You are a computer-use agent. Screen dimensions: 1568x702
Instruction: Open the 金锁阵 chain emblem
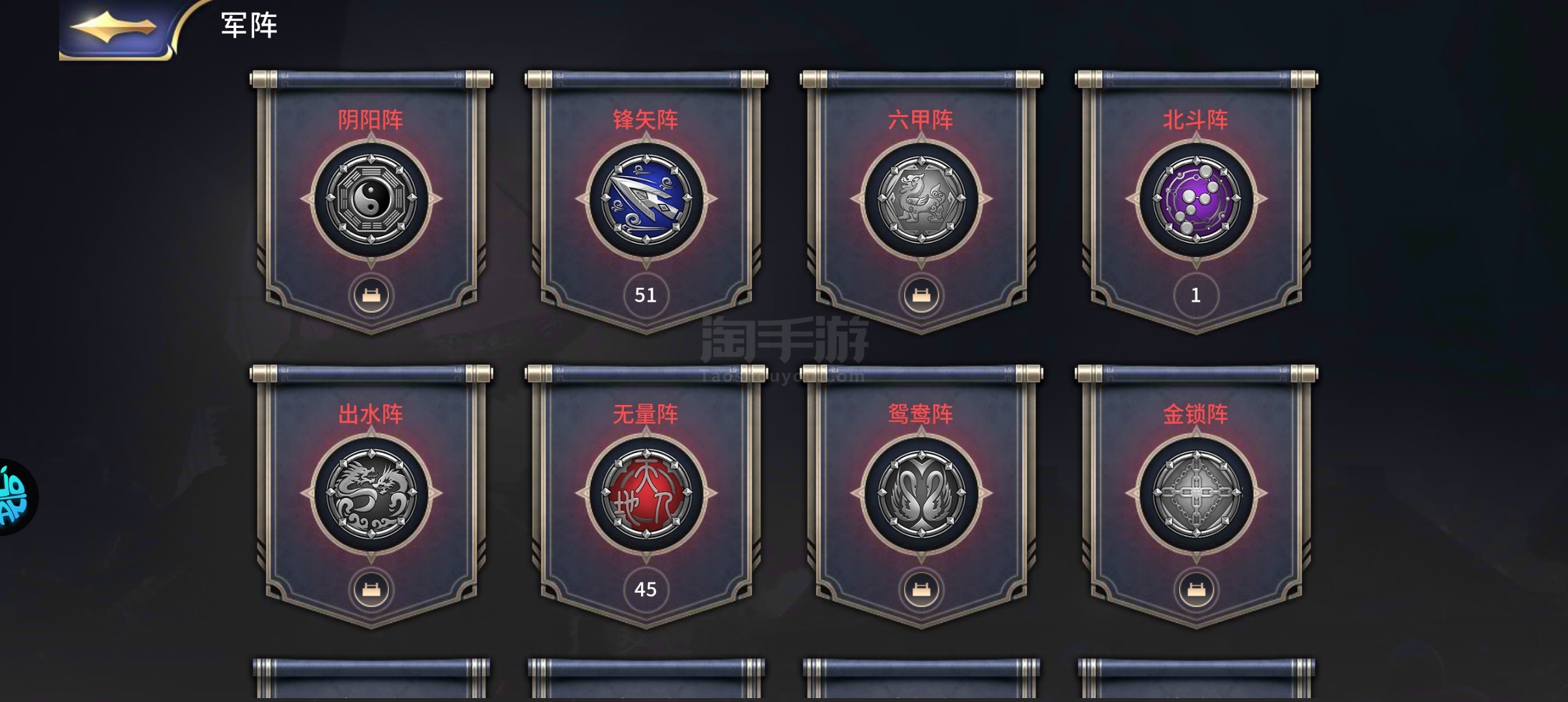1196,493
